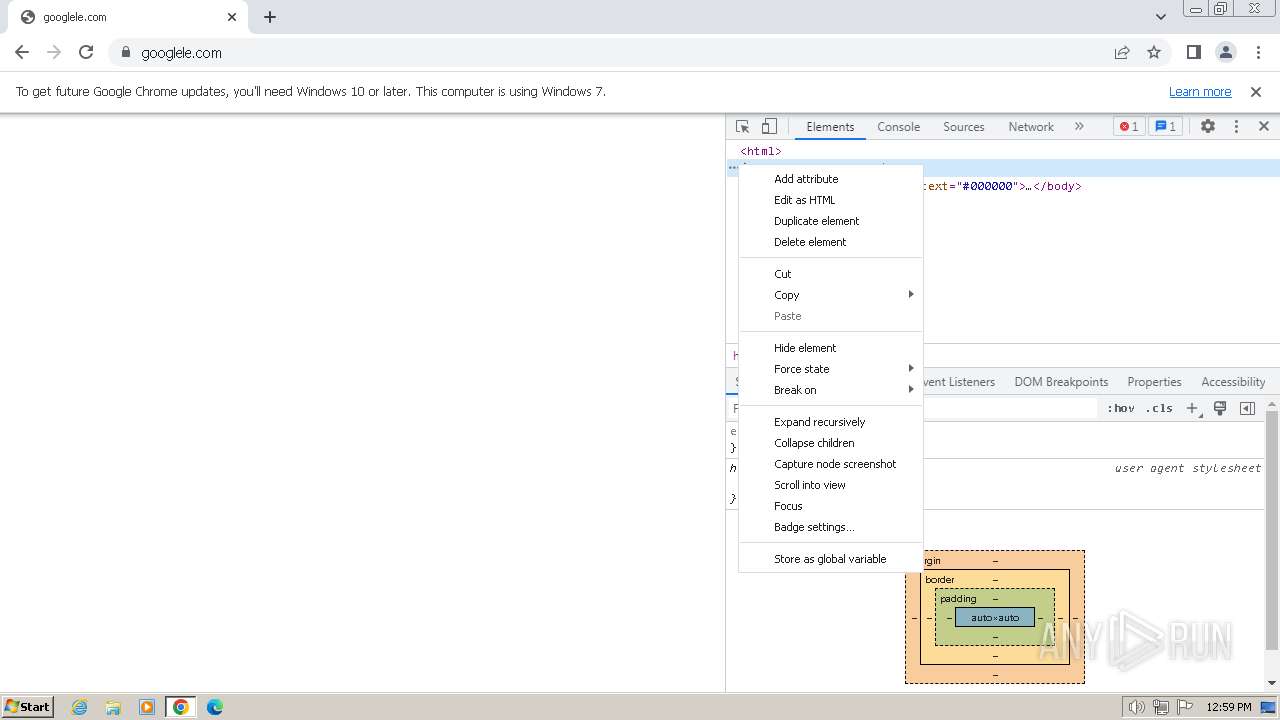
Task: Select Capture node screenshot
Action: tap(830, 464)
